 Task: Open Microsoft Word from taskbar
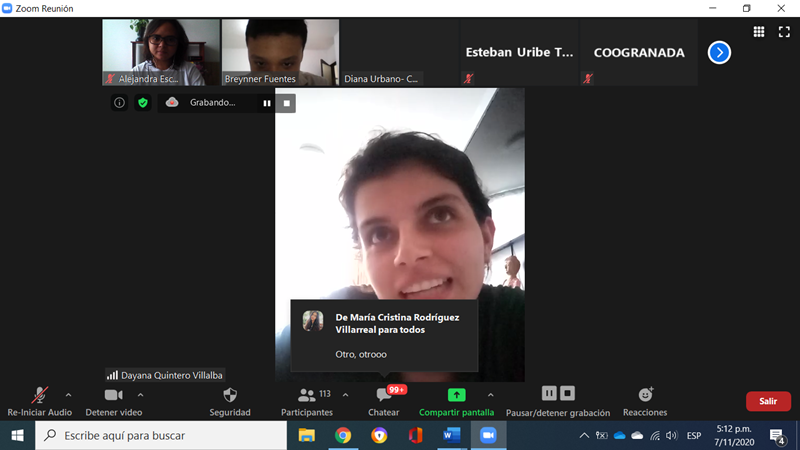click(x=452, y=436)
